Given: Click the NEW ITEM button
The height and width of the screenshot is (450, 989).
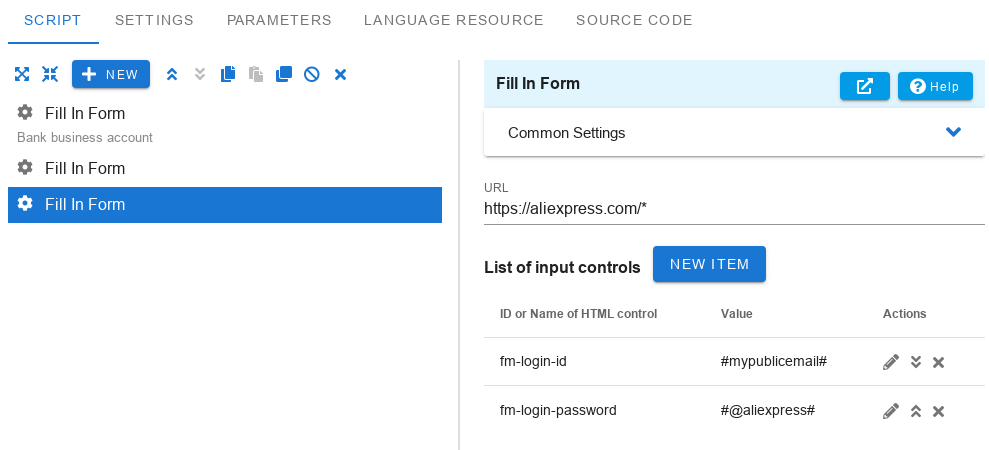Looking at the screenshot, I should point(709,264).
